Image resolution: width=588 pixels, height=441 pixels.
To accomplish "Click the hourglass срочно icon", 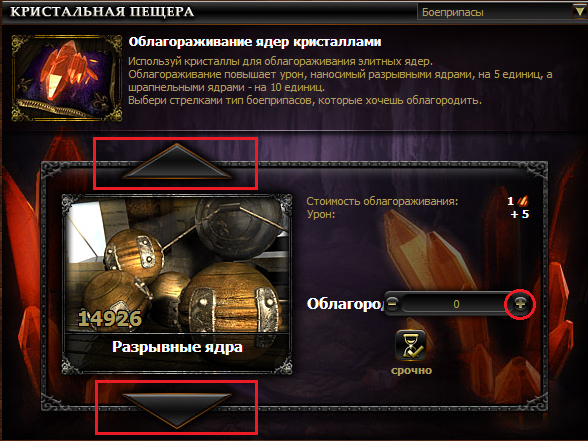I will point(411,345).
